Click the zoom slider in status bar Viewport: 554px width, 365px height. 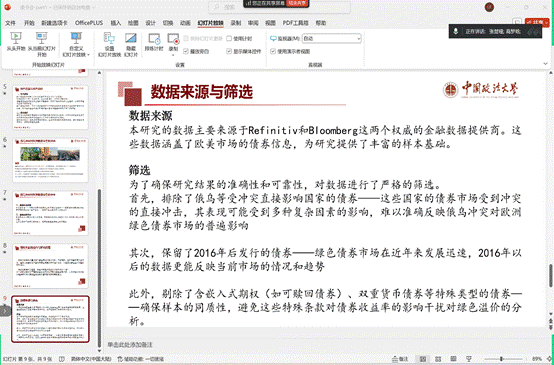tap(501, 359)
